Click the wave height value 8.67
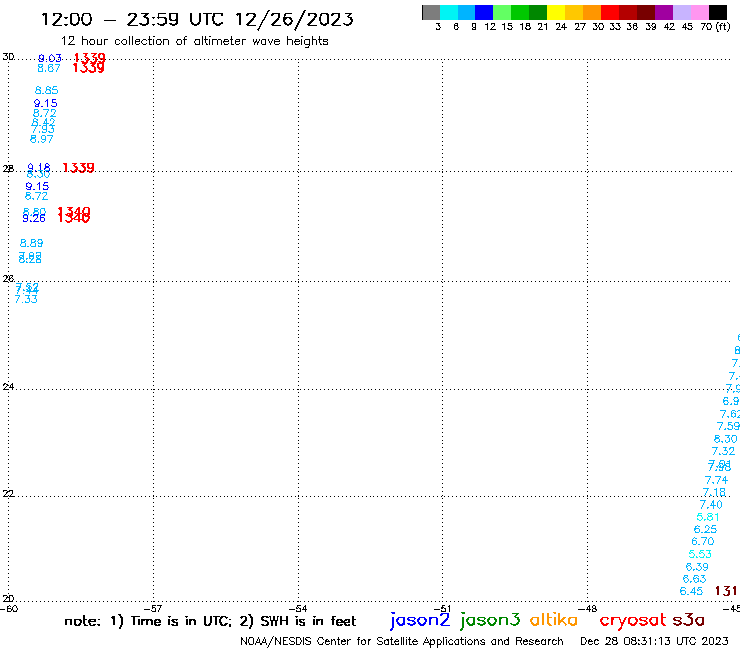 click(49, 68)
